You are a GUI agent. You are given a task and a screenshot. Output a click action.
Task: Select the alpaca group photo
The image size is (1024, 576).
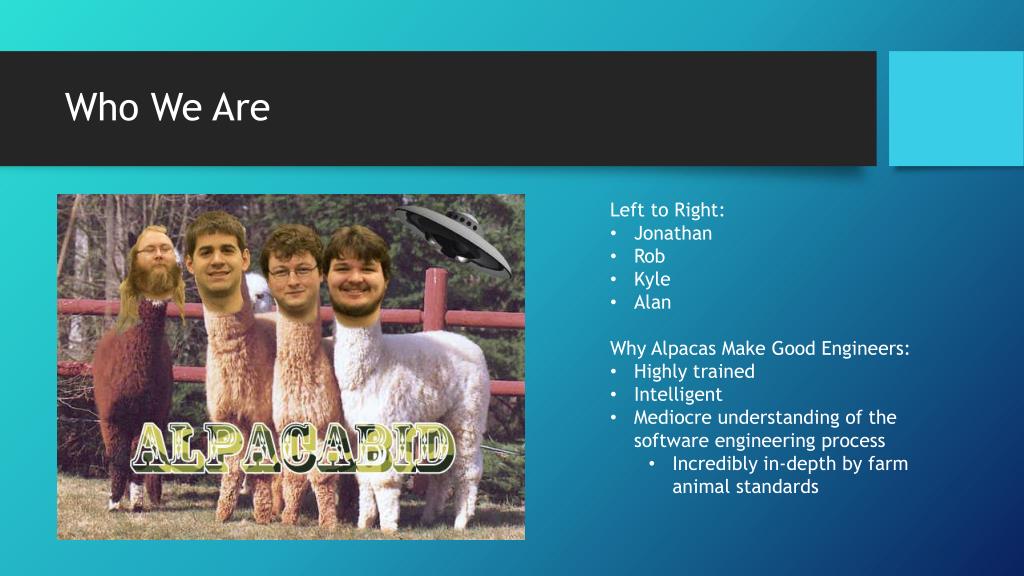[x=291, y=367]
